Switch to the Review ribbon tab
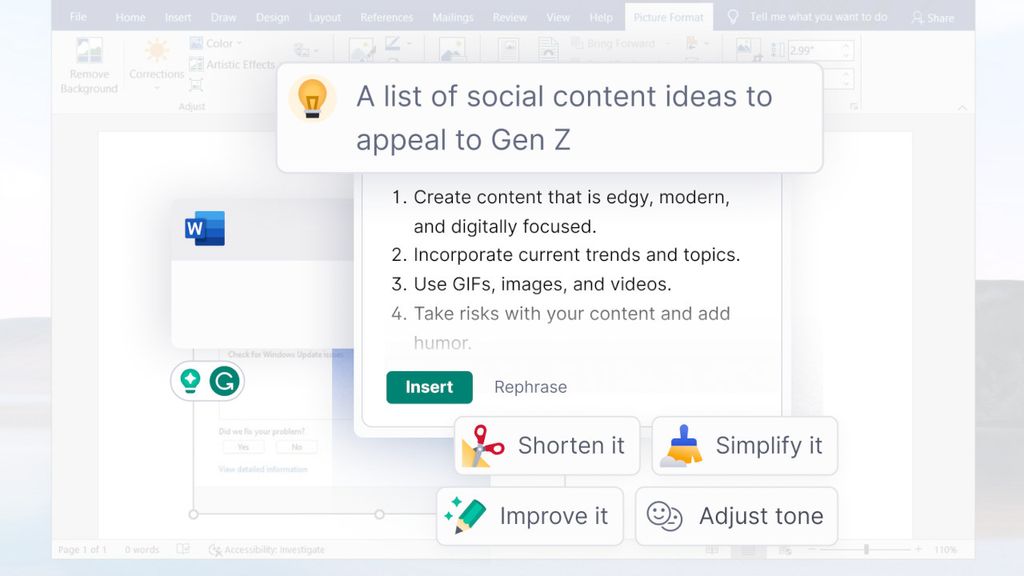The image size is (1024, 576). (x=509, y=16)
